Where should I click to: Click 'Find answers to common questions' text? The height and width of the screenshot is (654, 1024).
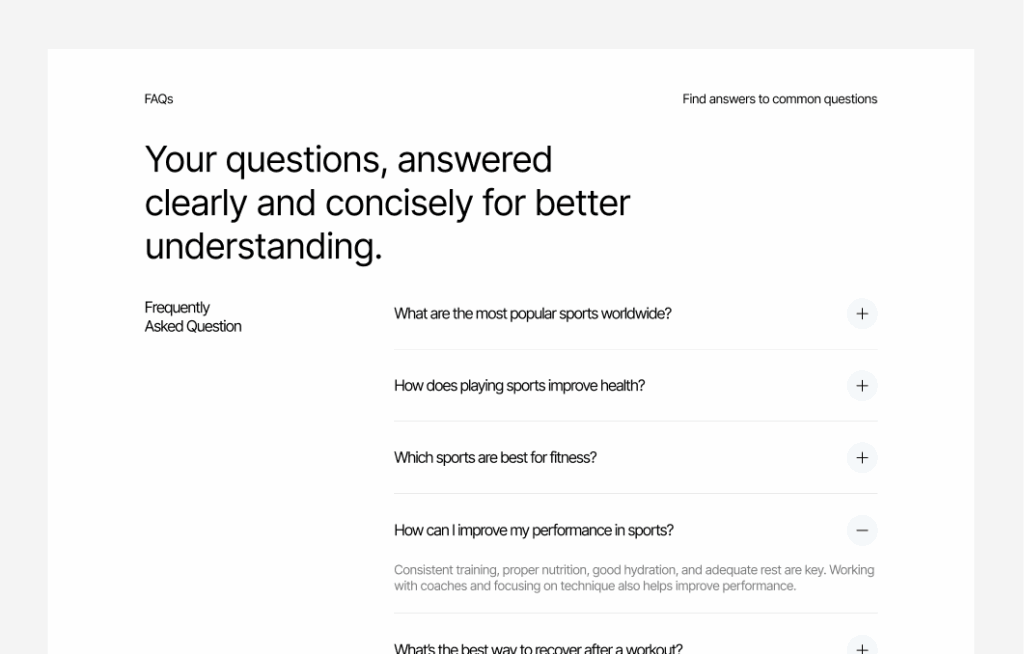pyautogui.click(x=780, y=99)
